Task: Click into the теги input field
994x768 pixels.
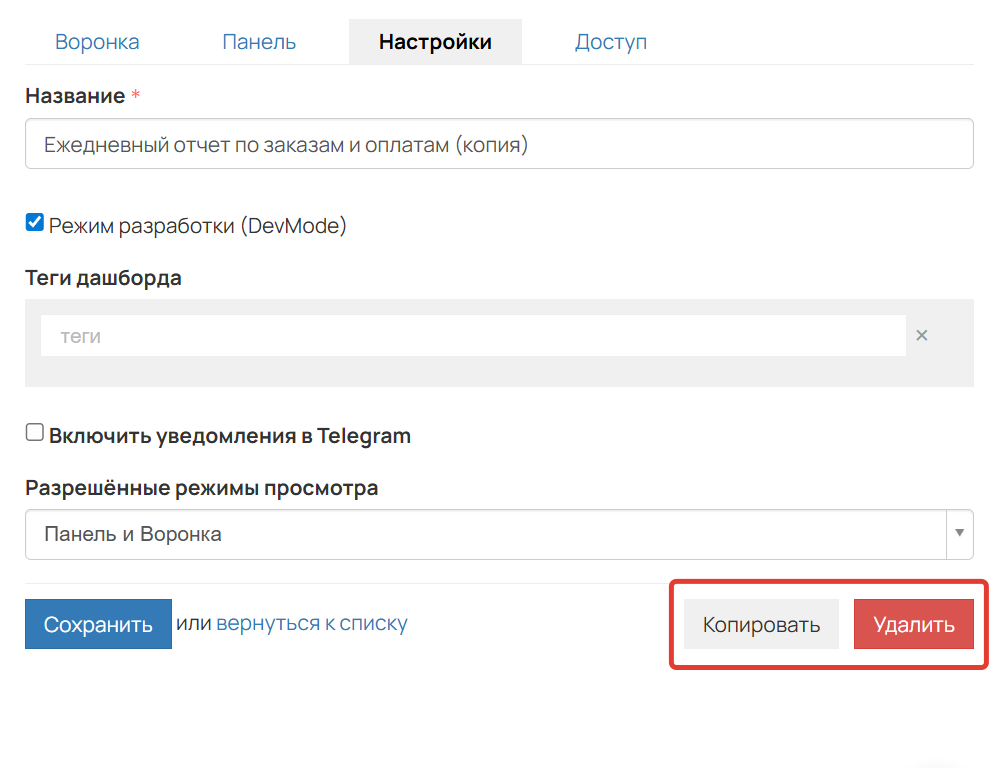Action: [473, 337]
